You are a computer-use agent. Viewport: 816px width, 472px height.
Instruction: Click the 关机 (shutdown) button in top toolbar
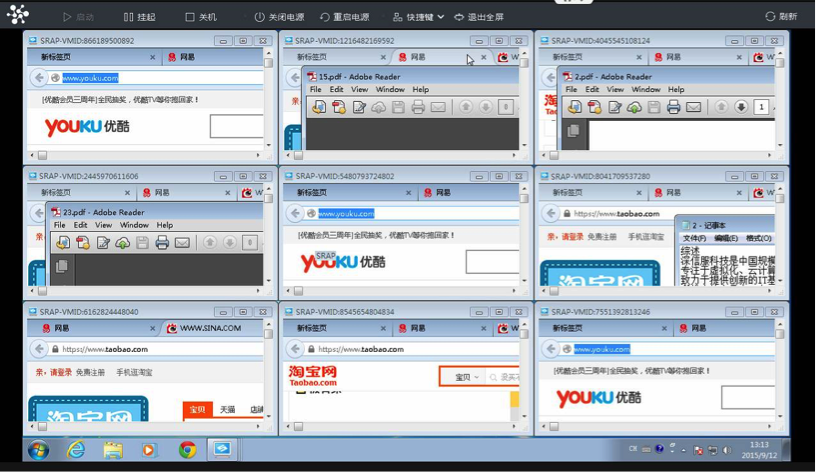click(x=201, y=17)
